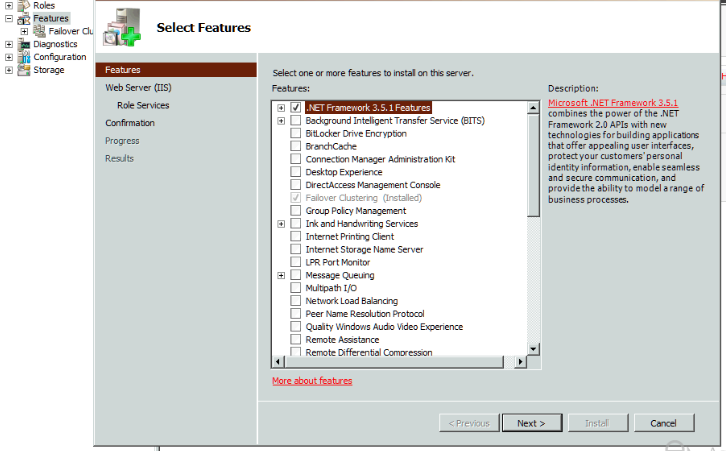This screenshot has height=451, width=726.
Task: Select the Results wizard step
Action: [x=119, y=158]
